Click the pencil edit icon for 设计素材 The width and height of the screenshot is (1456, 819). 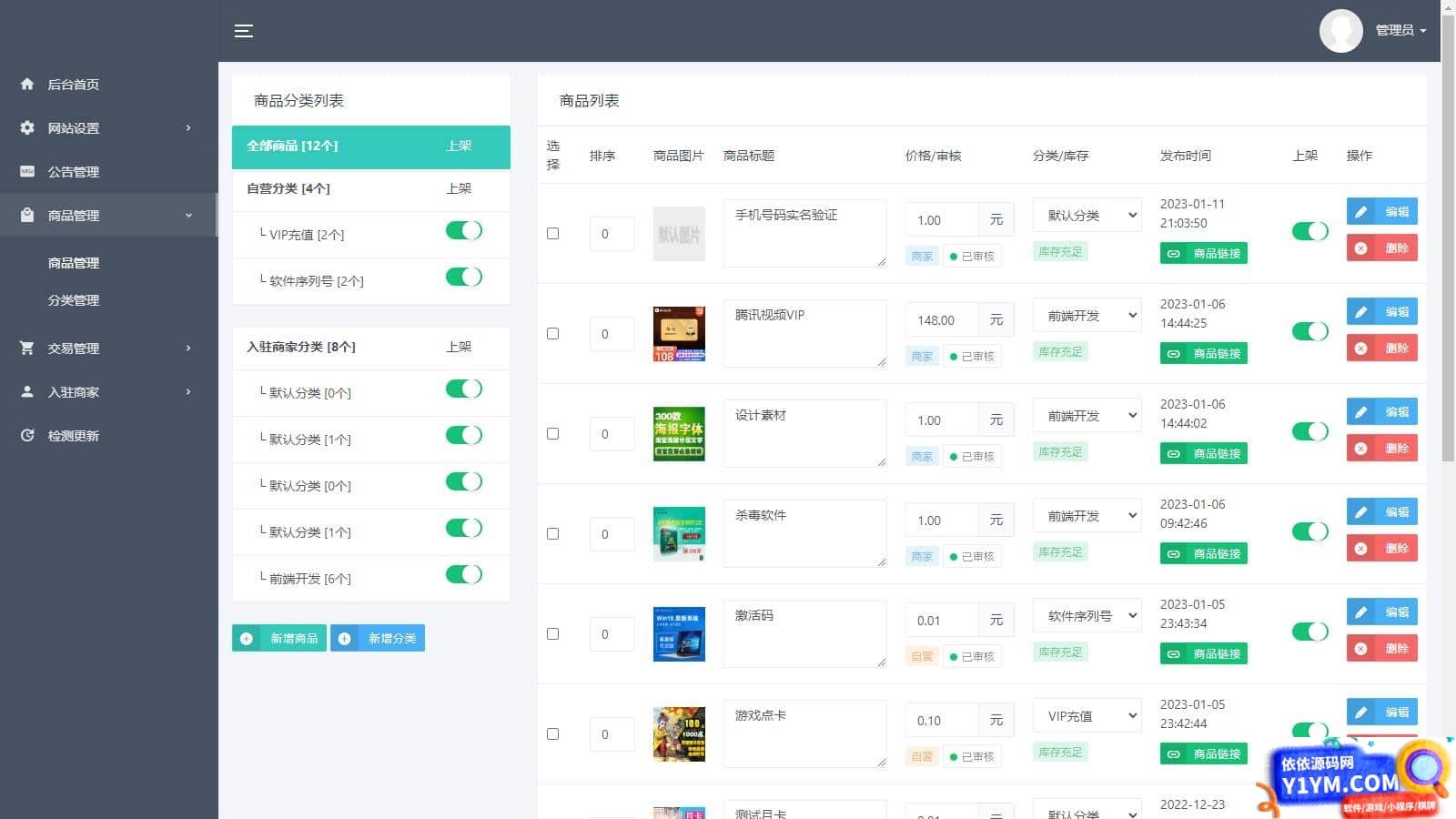tap(1360, 411)
